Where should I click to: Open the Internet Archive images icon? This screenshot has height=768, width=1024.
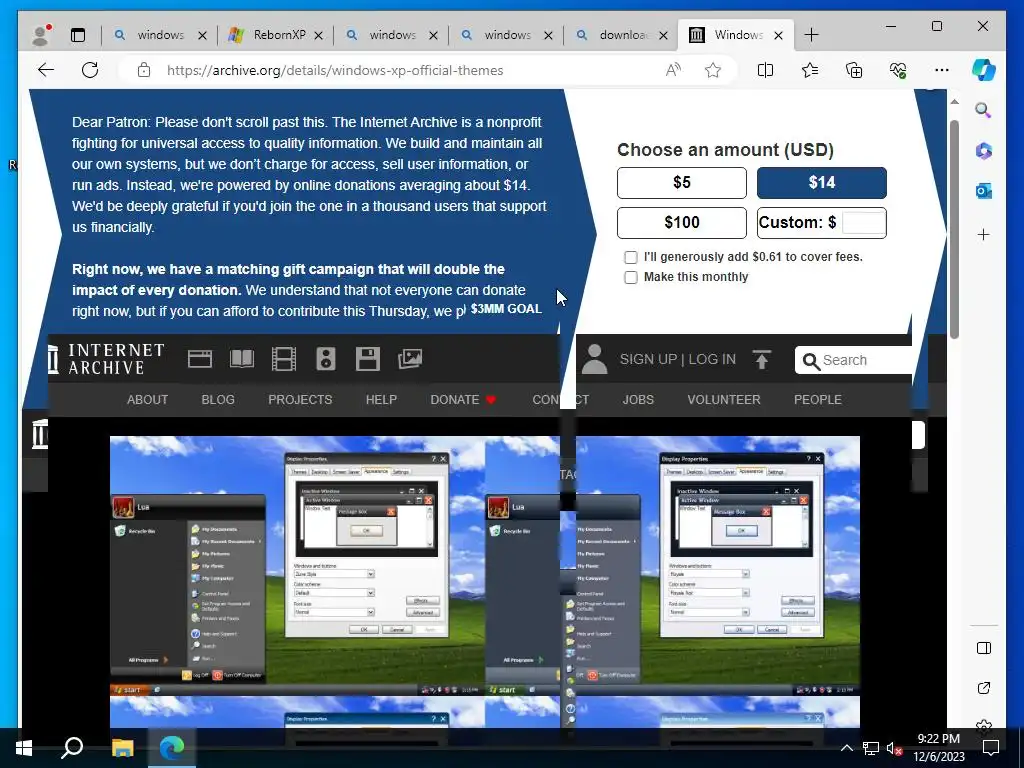(x=409, y=359)
